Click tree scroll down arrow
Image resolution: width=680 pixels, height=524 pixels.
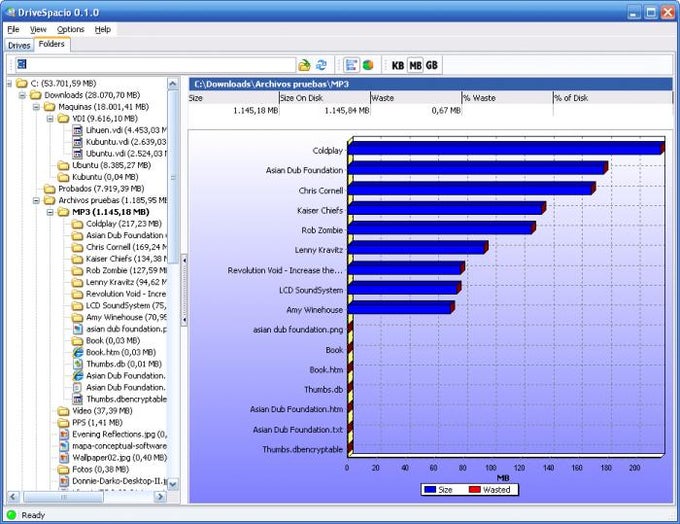pyautogui.click(x=173, y=484)
